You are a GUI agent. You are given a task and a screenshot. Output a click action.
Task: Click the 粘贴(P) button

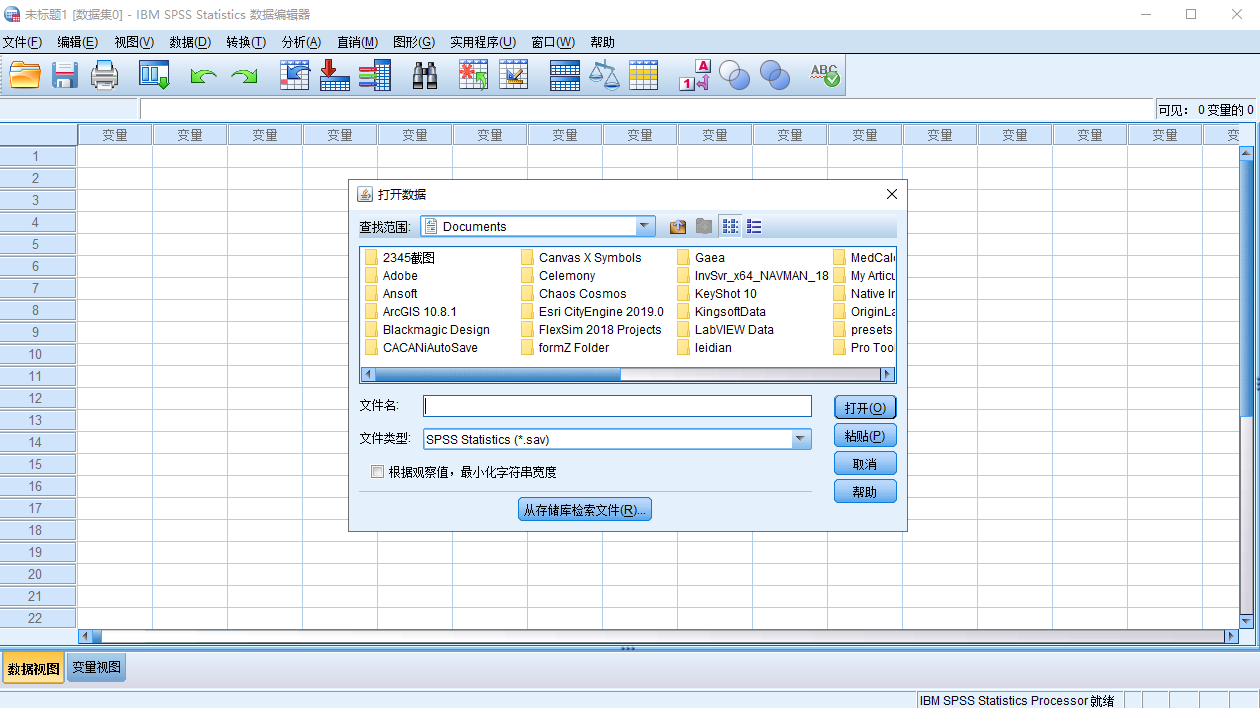pos(865,436)
